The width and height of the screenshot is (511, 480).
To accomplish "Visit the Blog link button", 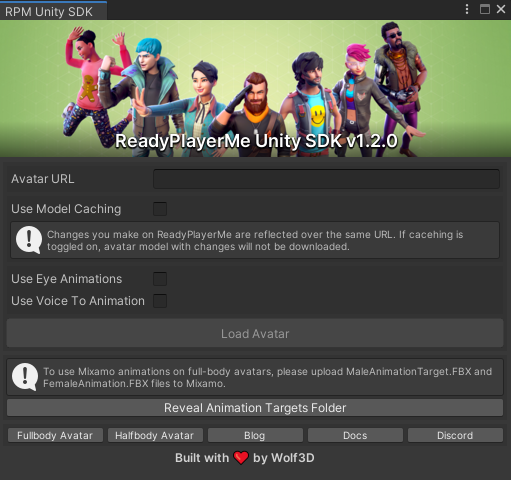I will tap(255, 435).
